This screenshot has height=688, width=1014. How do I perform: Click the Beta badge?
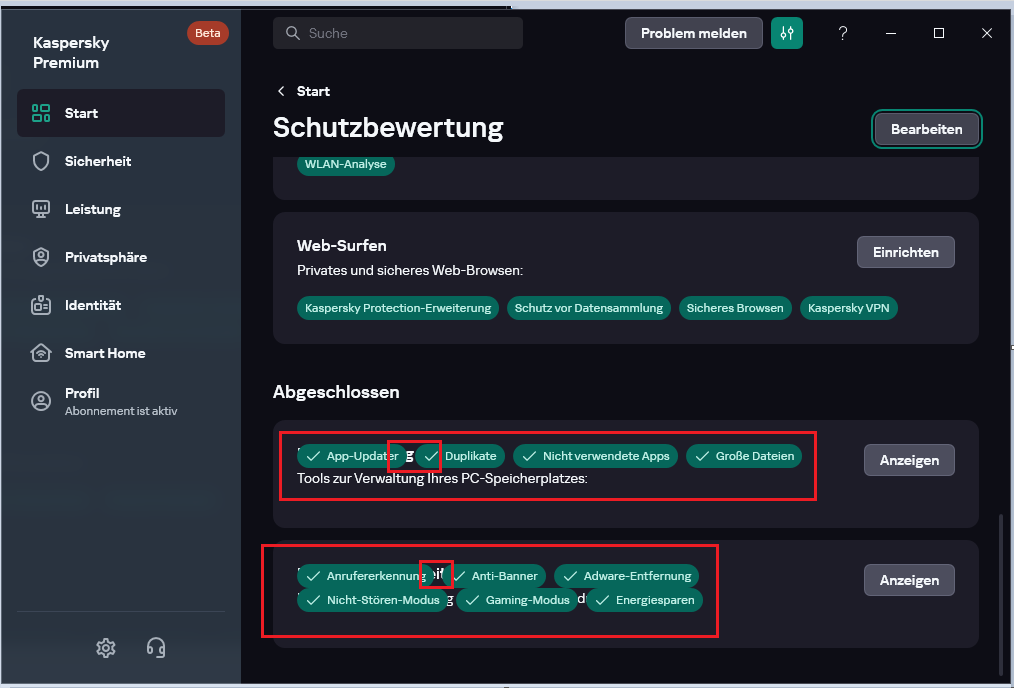coord(208,33)
